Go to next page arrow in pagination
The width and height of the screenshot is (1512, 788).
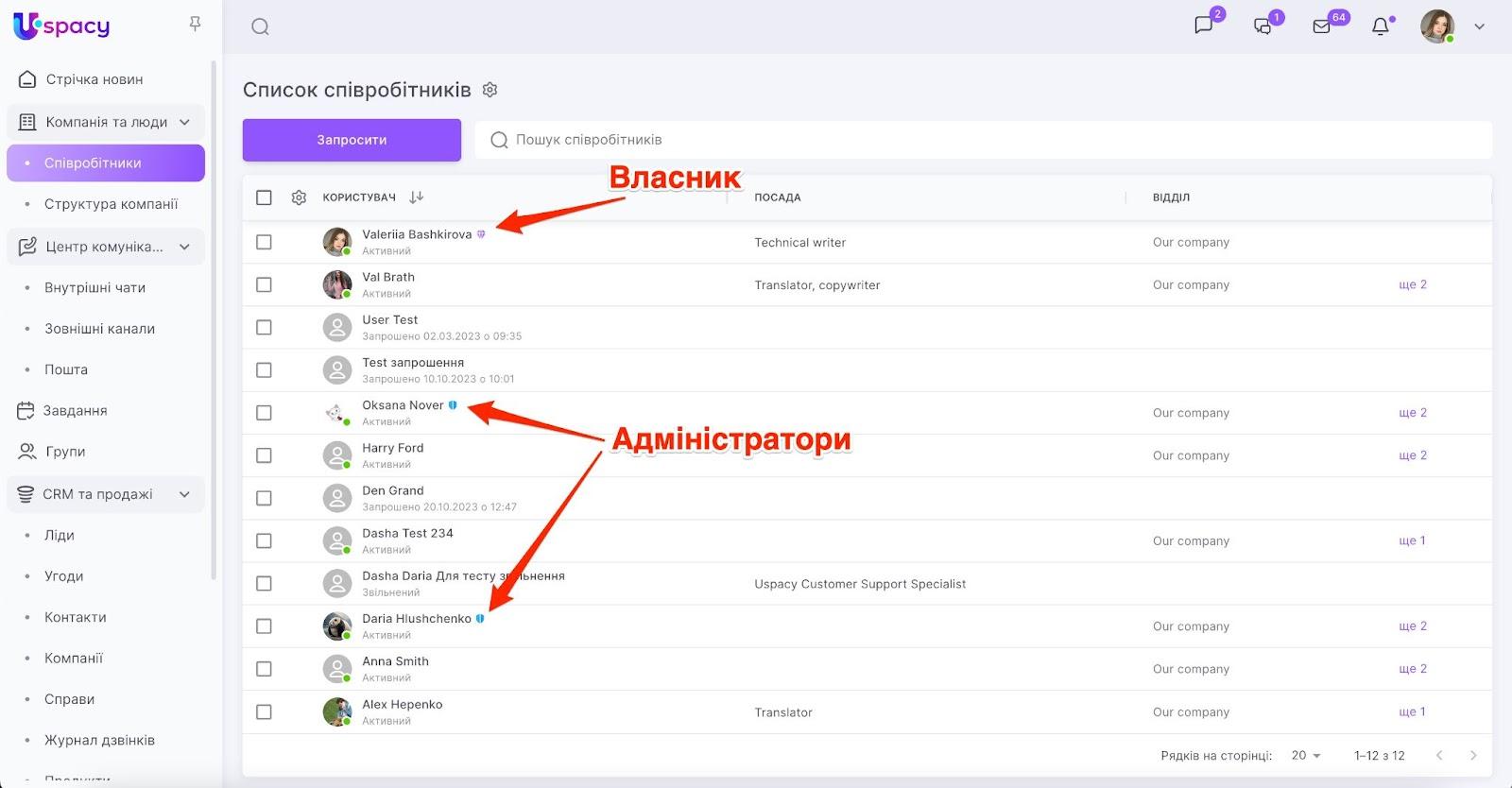1472,755
